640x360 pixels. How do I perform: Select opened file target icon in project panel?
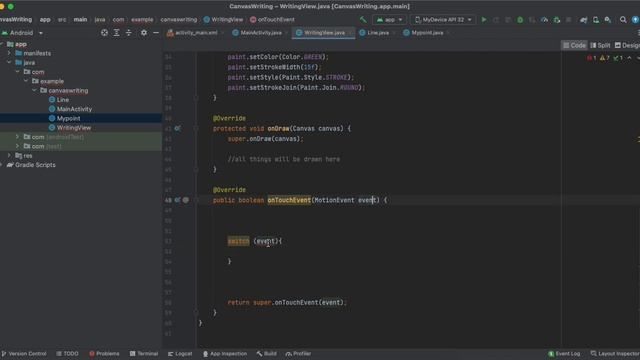(104, 33)
